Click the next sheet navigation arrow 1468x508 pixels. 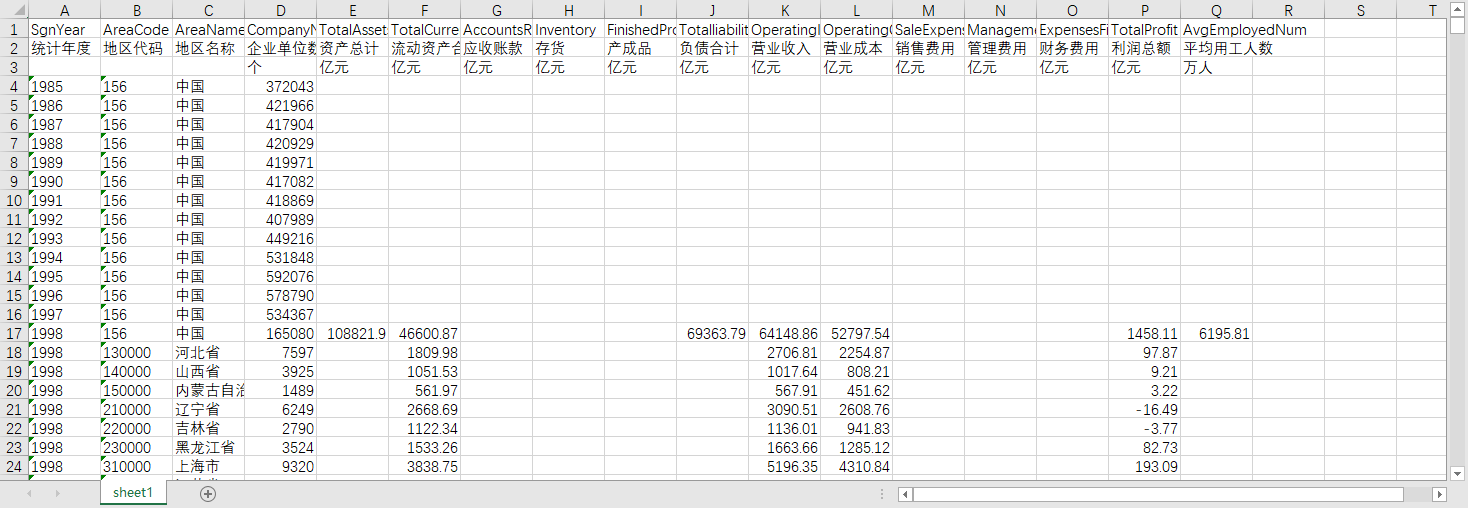57,494
